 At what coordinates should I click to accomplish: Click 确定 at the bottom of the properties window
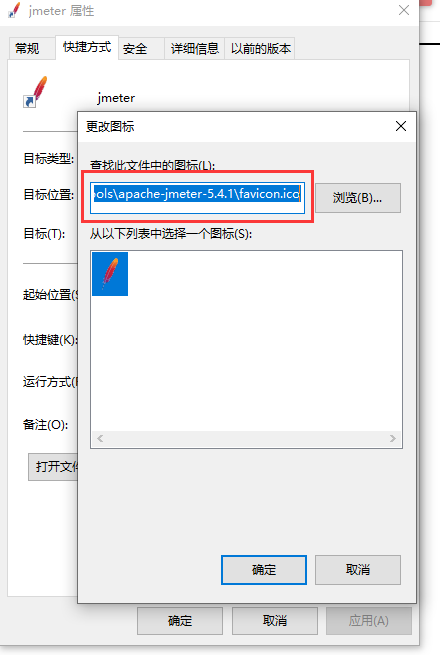pos(180,621)
